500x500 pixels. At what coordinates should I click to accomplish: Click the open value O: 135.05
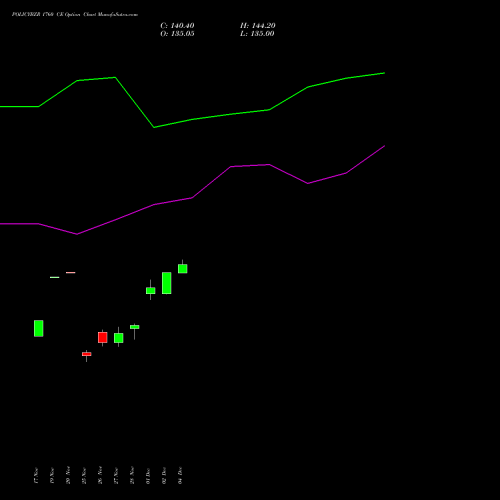177,34
